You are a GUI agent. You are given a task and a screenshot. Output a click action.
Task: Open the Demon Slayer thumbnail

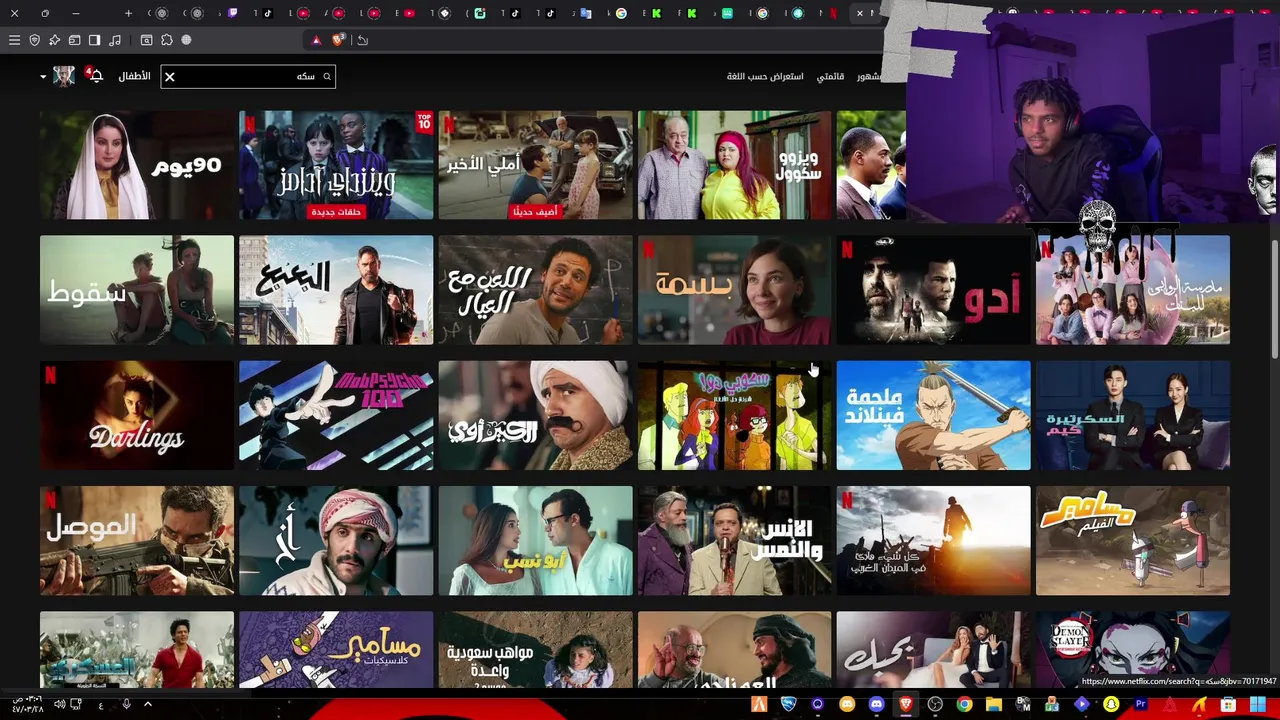click(1133, 650)
